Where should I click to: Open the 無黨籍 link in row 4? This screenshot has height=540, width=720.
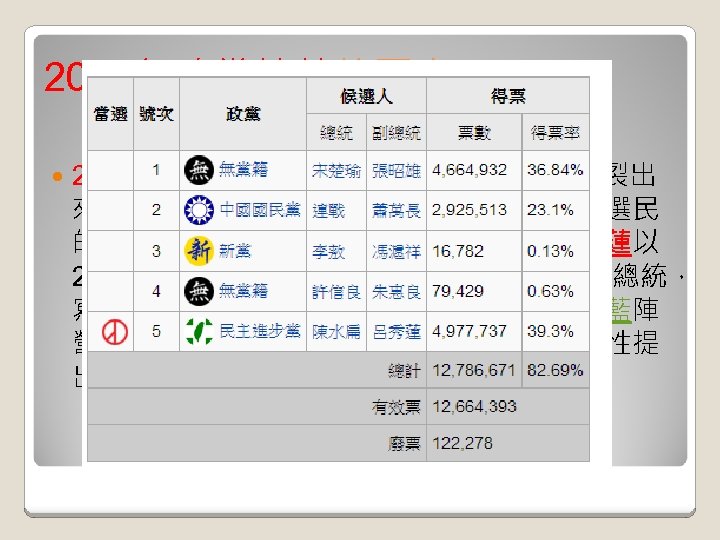coord(243,291)
